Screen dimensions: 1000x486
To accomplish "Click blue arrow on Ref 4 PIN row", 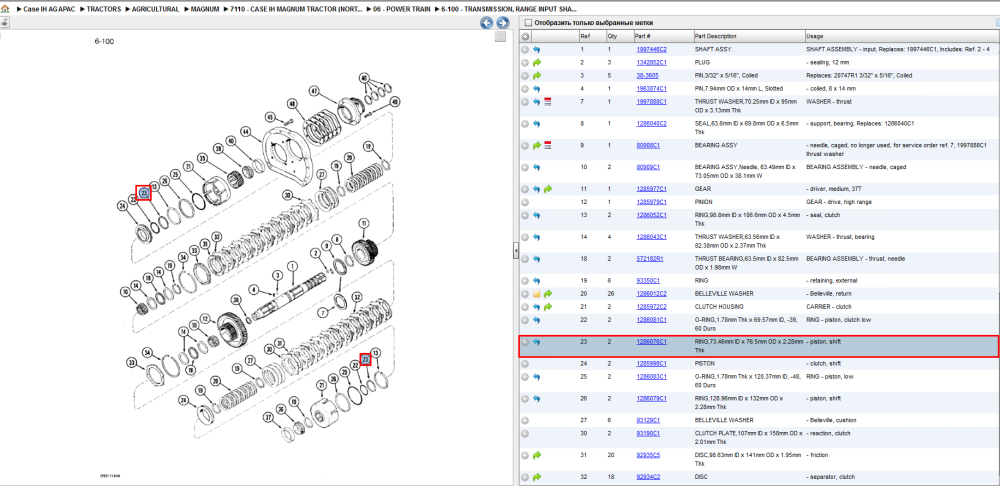I will [x=536, y=89].
